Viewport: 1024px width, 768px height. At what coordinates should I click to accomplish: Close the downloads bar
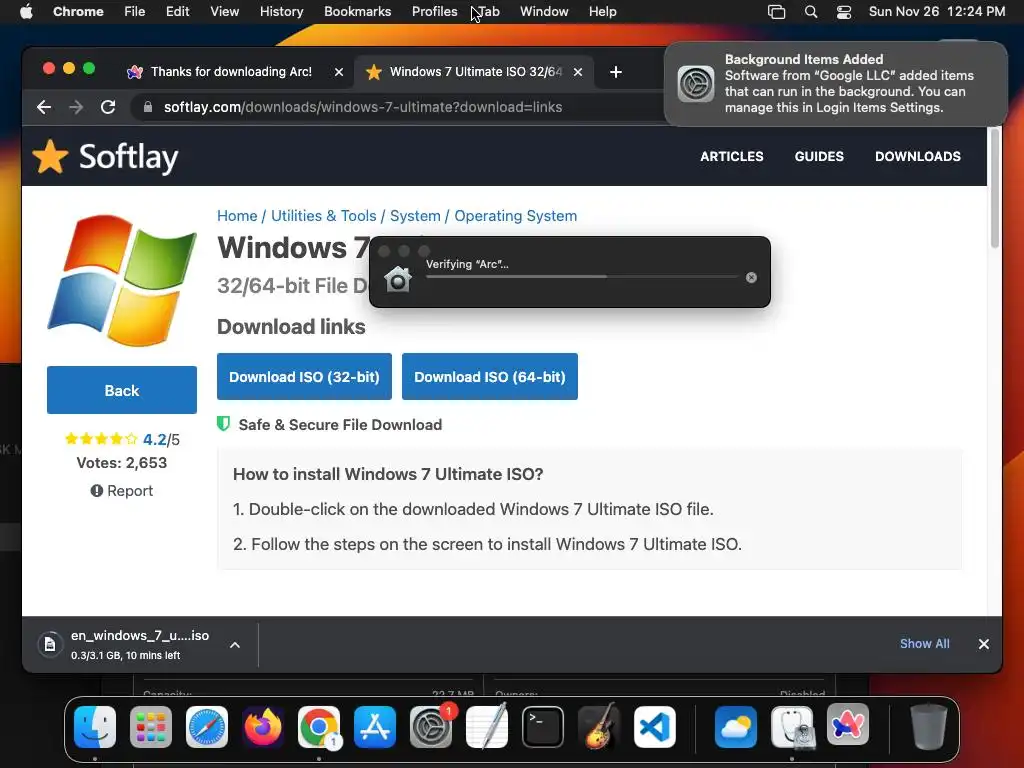(x=984, y=644)
